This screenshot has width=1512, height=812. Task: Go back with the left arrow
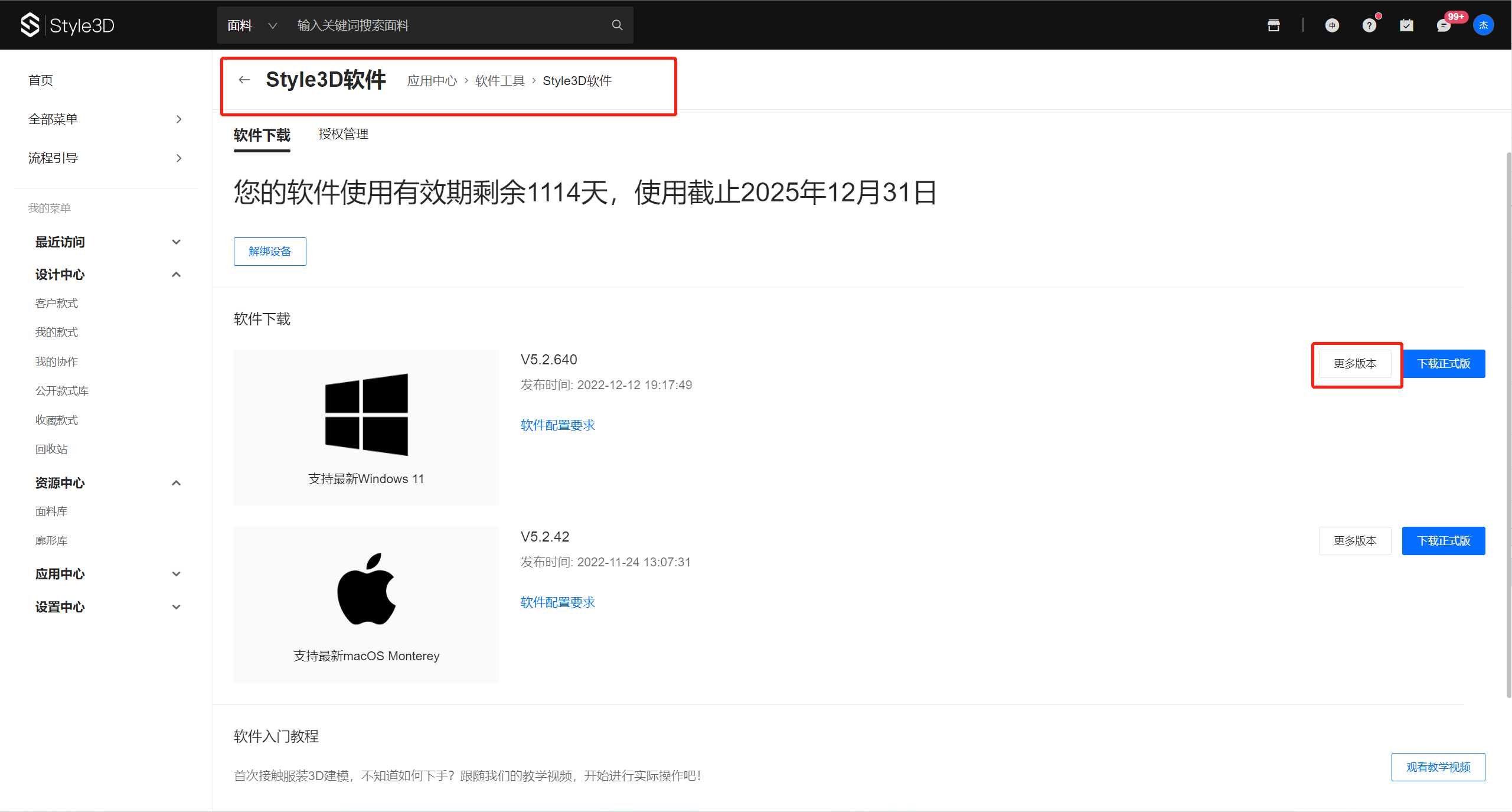(244, 80)
